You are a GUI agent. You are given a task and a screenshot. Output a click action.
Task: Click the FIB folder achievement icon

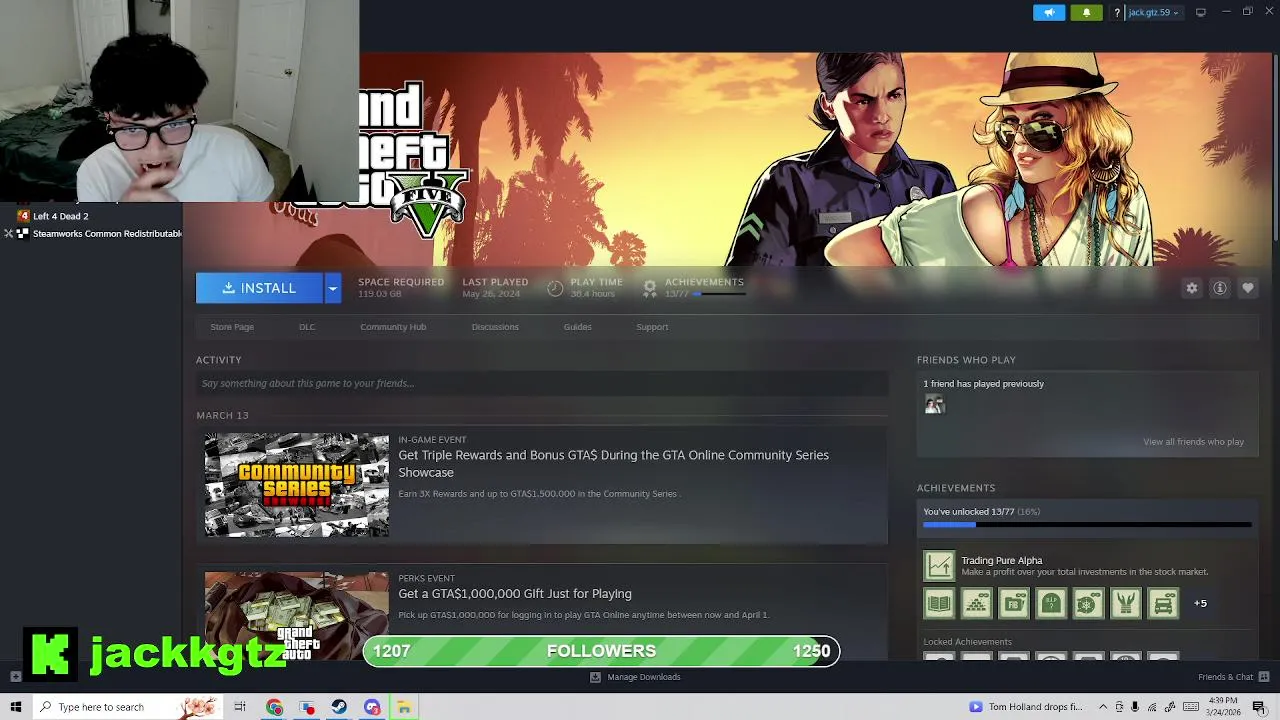coord(1014,603)
